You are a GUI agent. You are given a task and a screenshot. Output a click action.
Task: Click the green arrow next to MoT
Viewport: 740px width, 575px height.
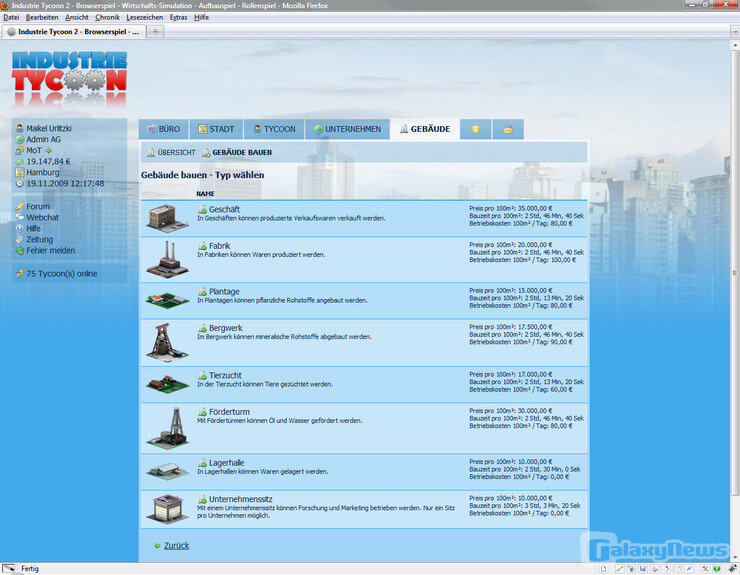coord(48,151)
